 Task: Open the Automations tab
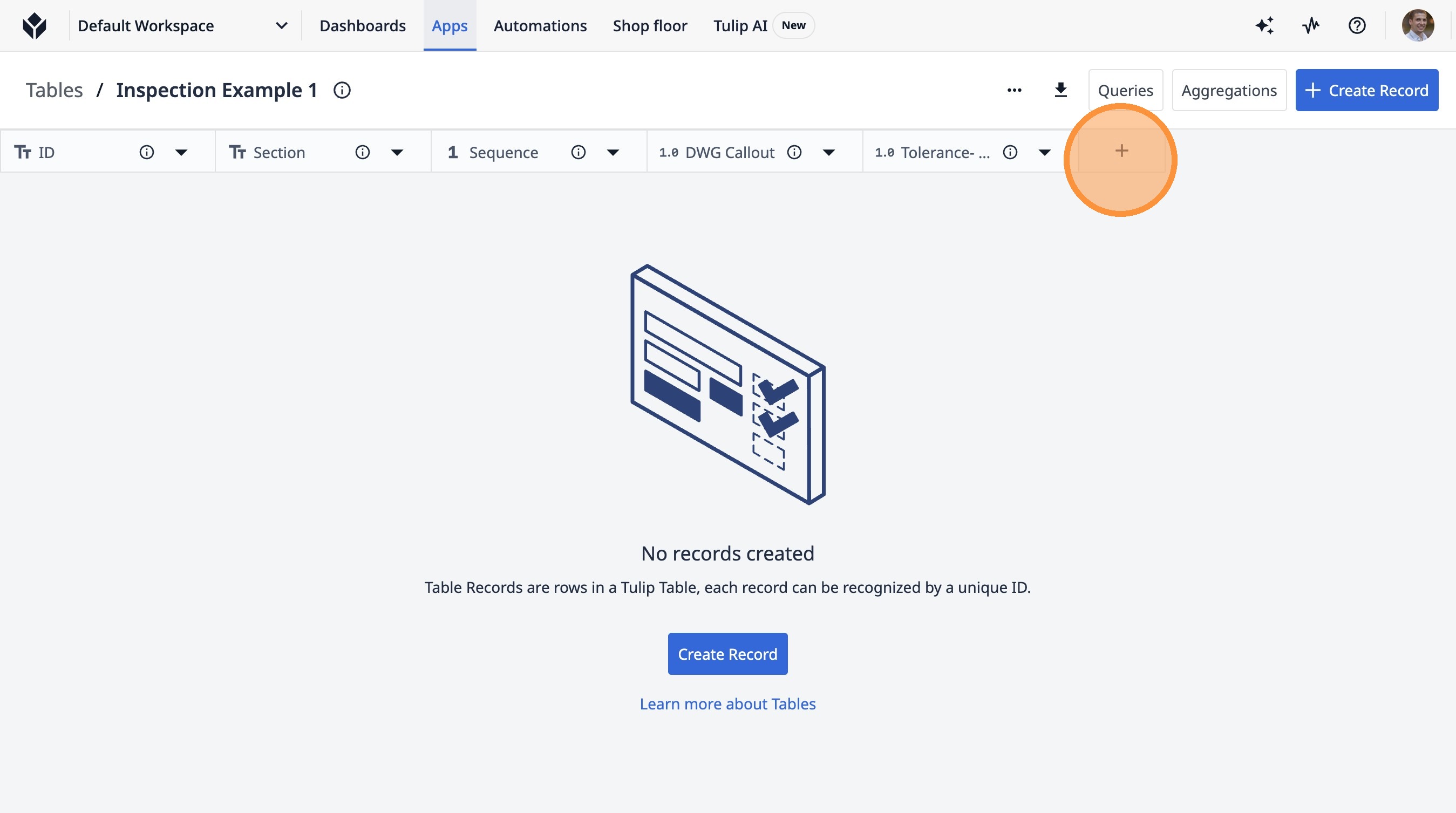tap(540, 25)
